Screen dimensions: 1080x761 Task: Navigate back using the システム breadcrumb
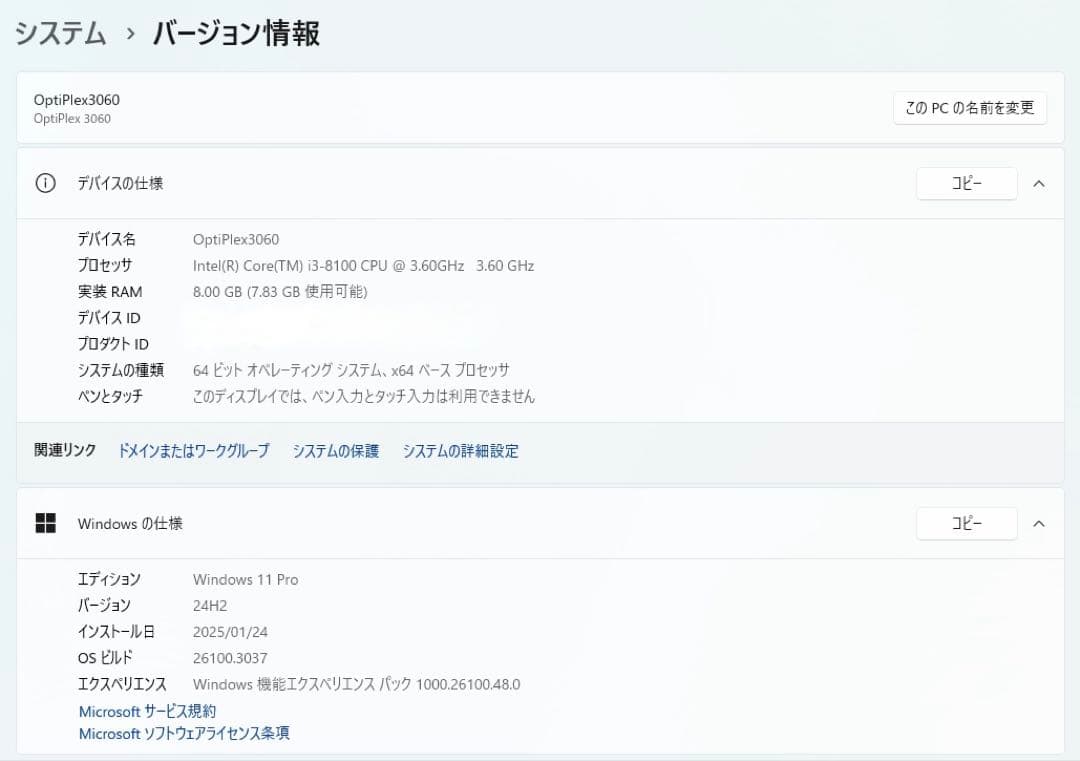pos(58,33)
